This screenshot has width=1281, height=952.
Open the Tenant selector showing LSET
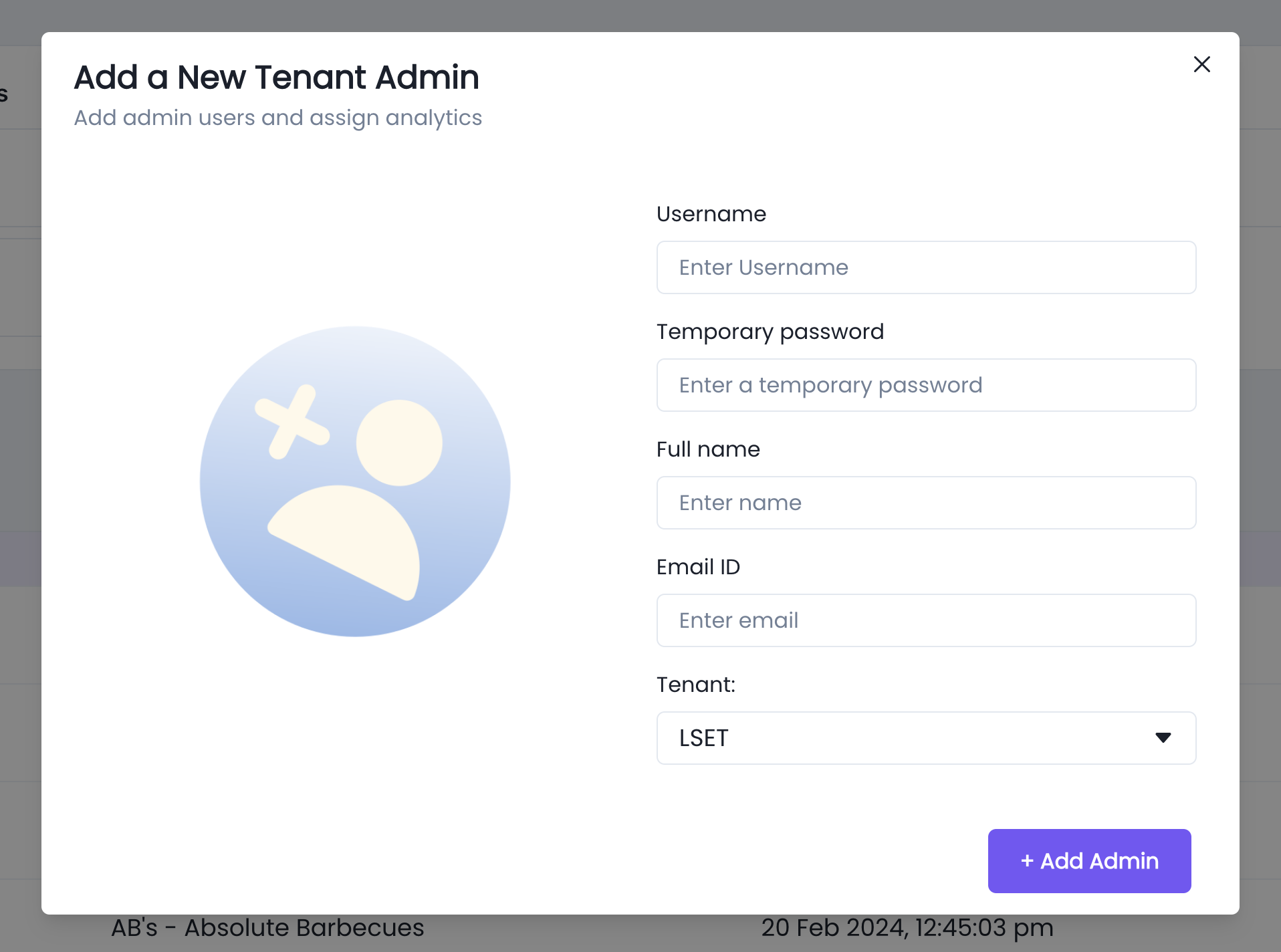(x=926, y=737)
